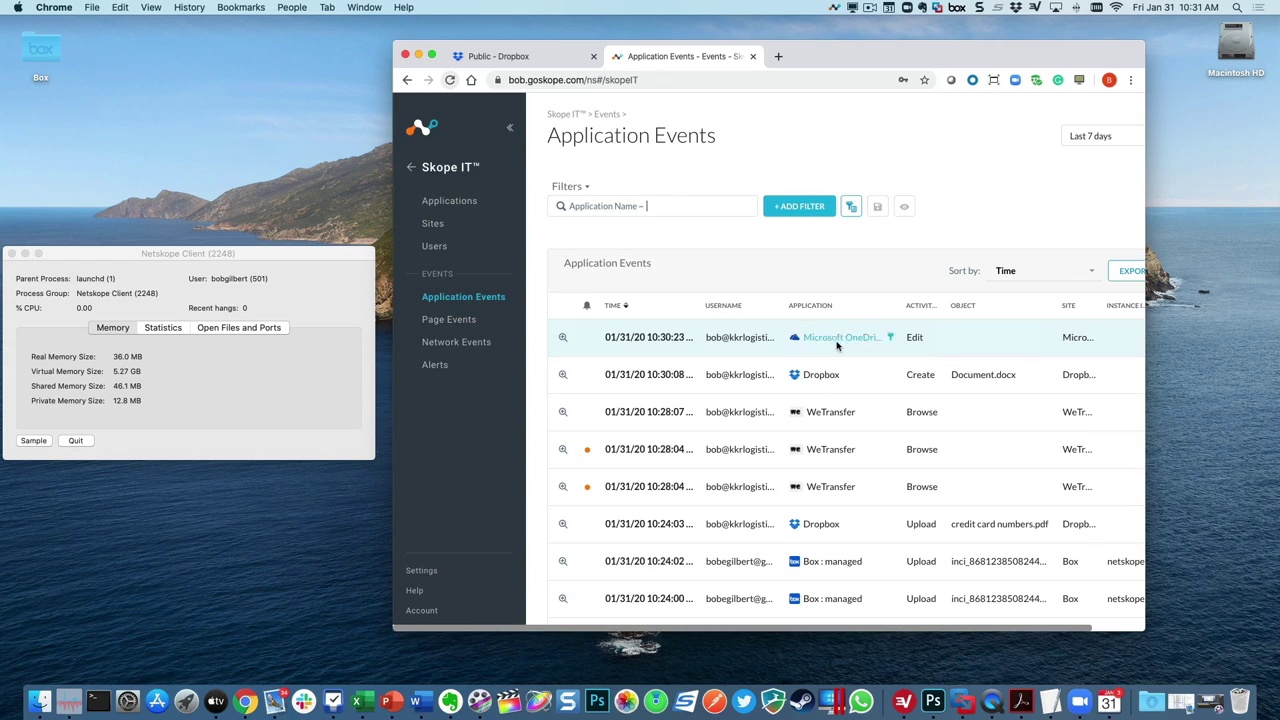Image resolution: width=1280 pixels, height=720 pixels.
Task: Switch to the Public - Dropbox browser tab
Action: click(500, 57)
